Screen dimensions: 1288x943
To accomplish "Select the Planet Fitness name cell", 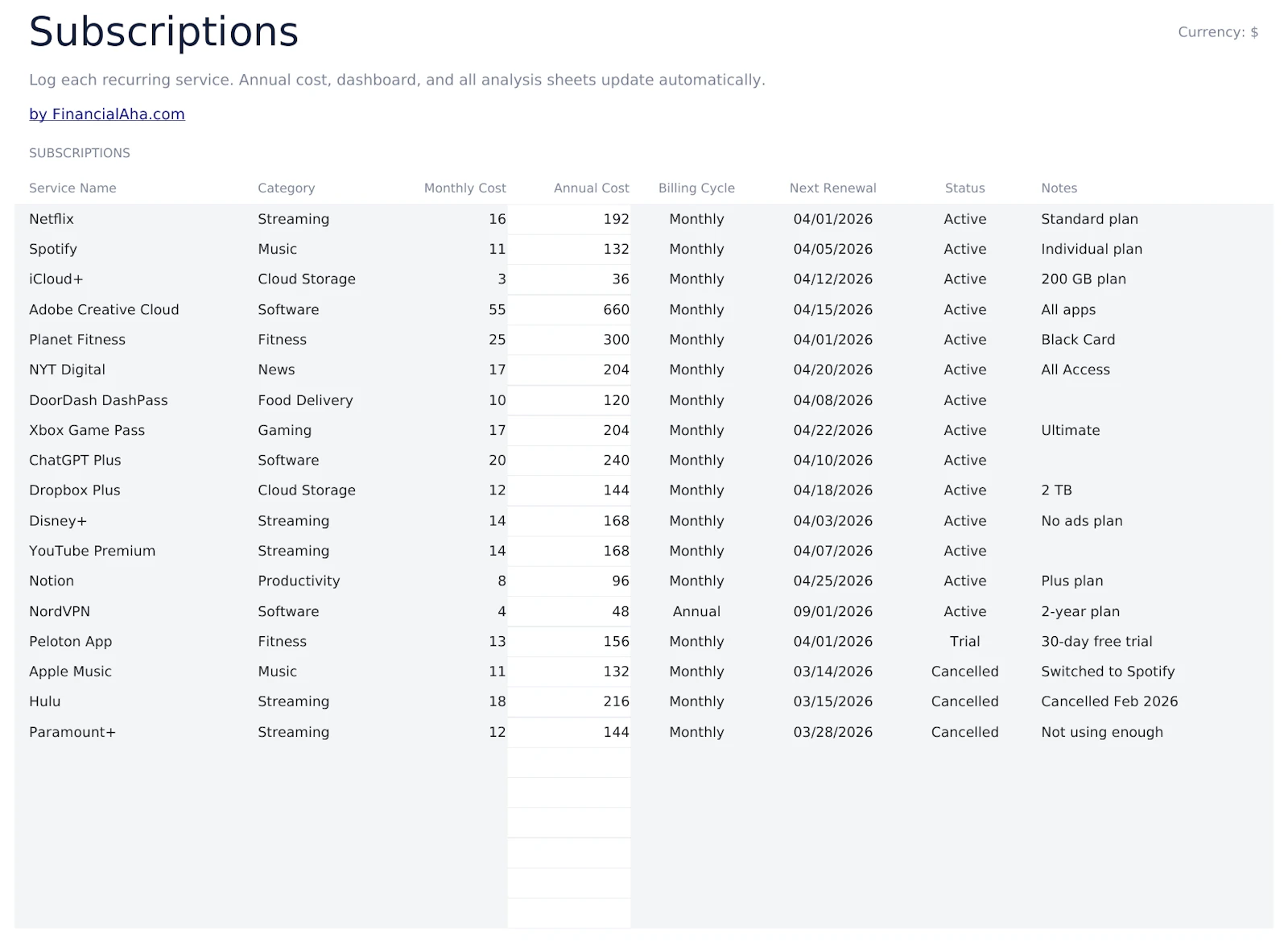I will pyautogui.click(x=77, y=339).
